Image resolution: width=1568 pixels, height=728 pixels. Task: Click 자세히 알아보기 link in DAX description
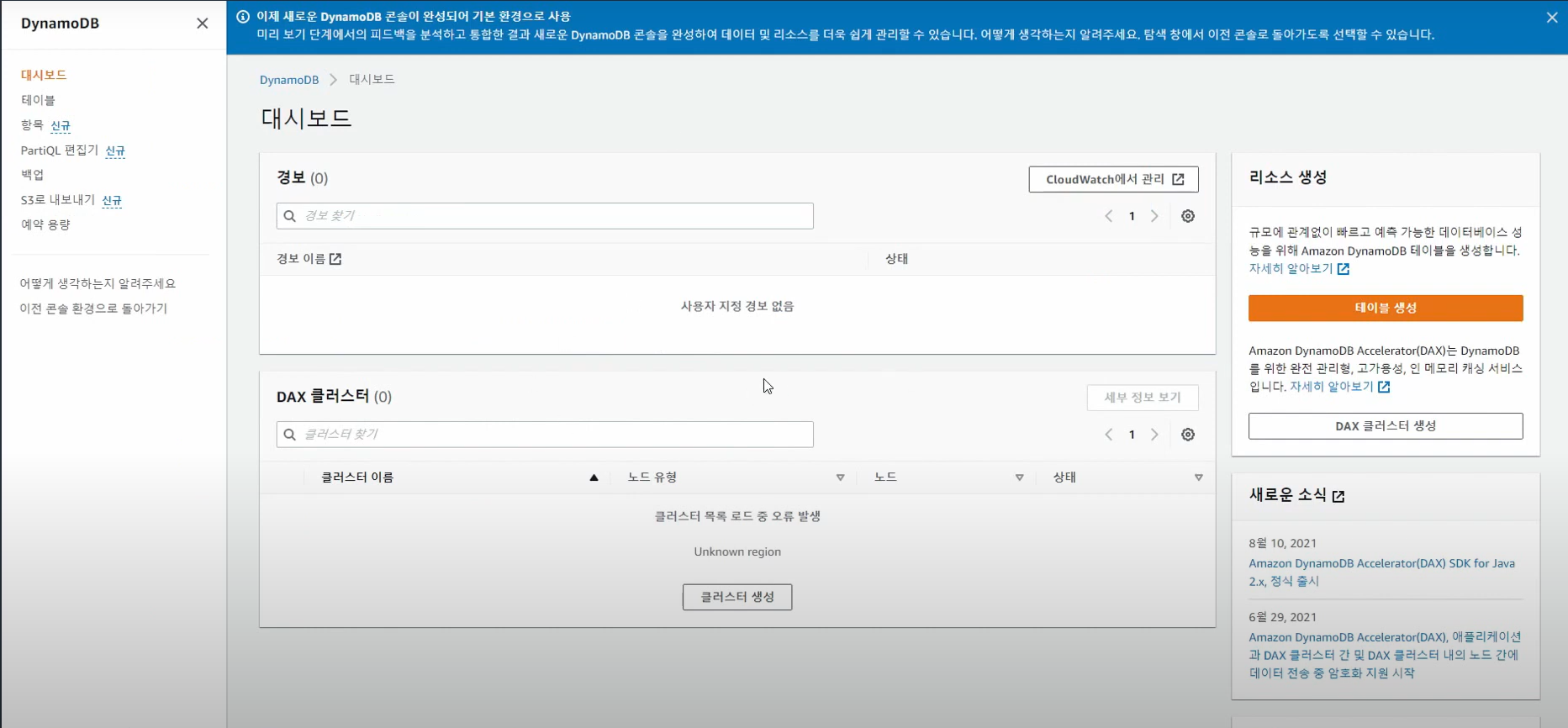pyautogui.click(x=1340, y=387)
